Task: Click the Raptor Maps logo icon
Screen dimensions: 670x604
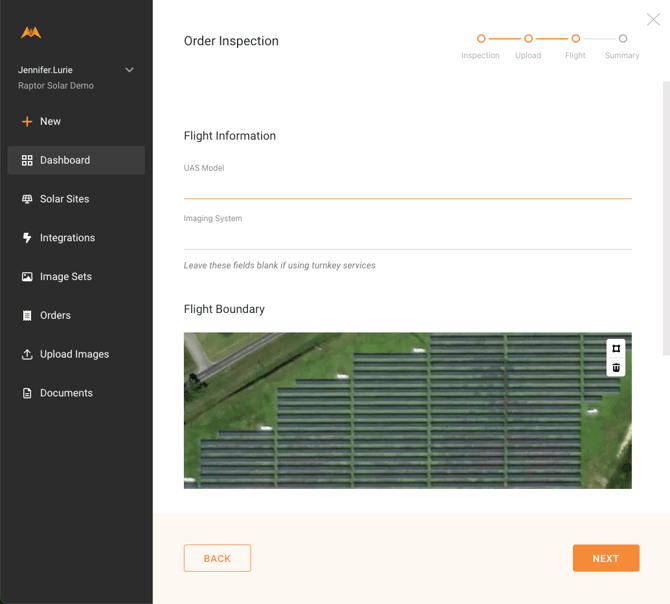Action: (31, 33)
